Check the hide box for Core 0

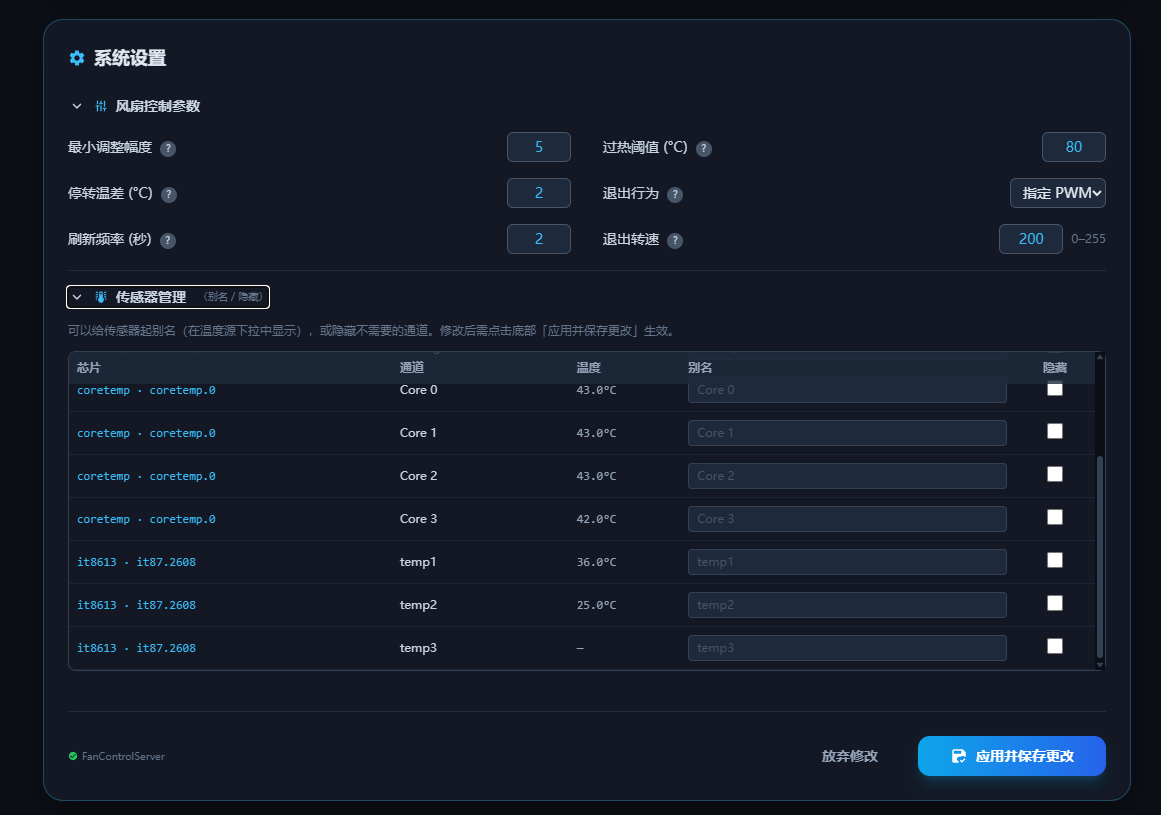(x=1055, y=389)
